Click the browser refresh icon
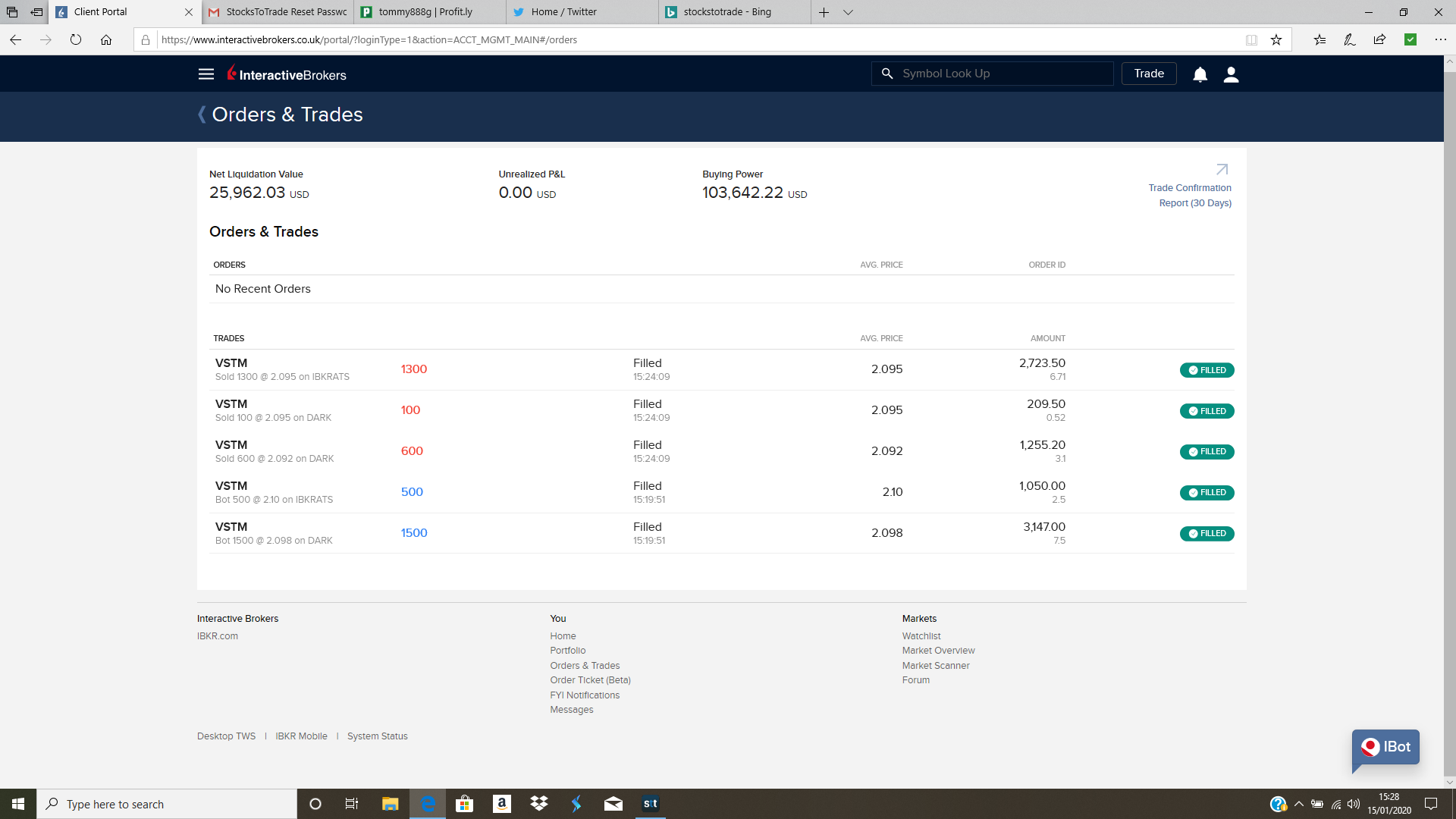 pos(76,39)
